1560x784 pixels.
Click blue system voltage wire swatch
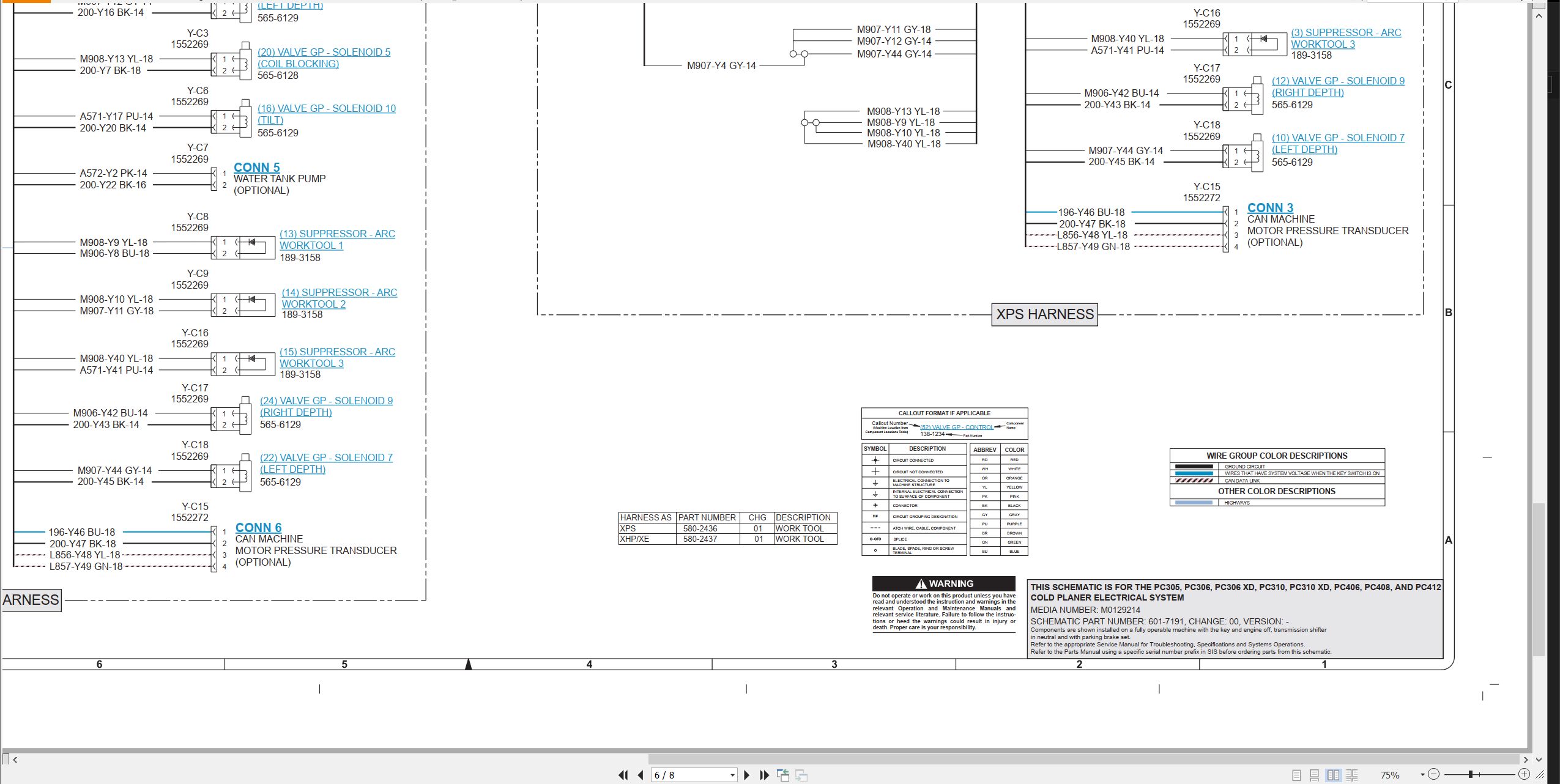coord(1194,473)
